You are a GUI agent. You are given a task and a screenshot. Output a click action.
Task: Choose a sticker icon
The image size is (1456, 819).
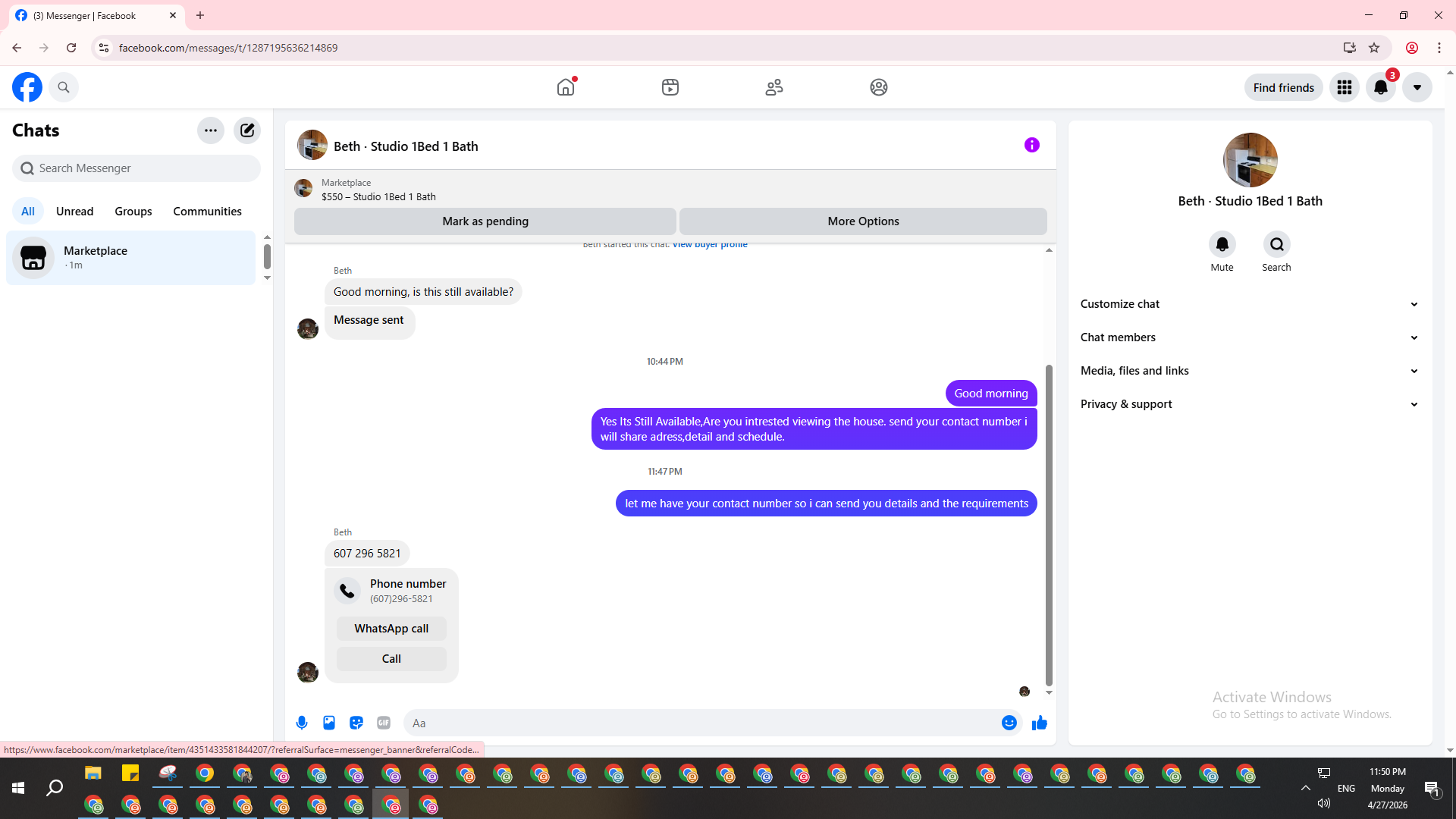tap(356, 723)
